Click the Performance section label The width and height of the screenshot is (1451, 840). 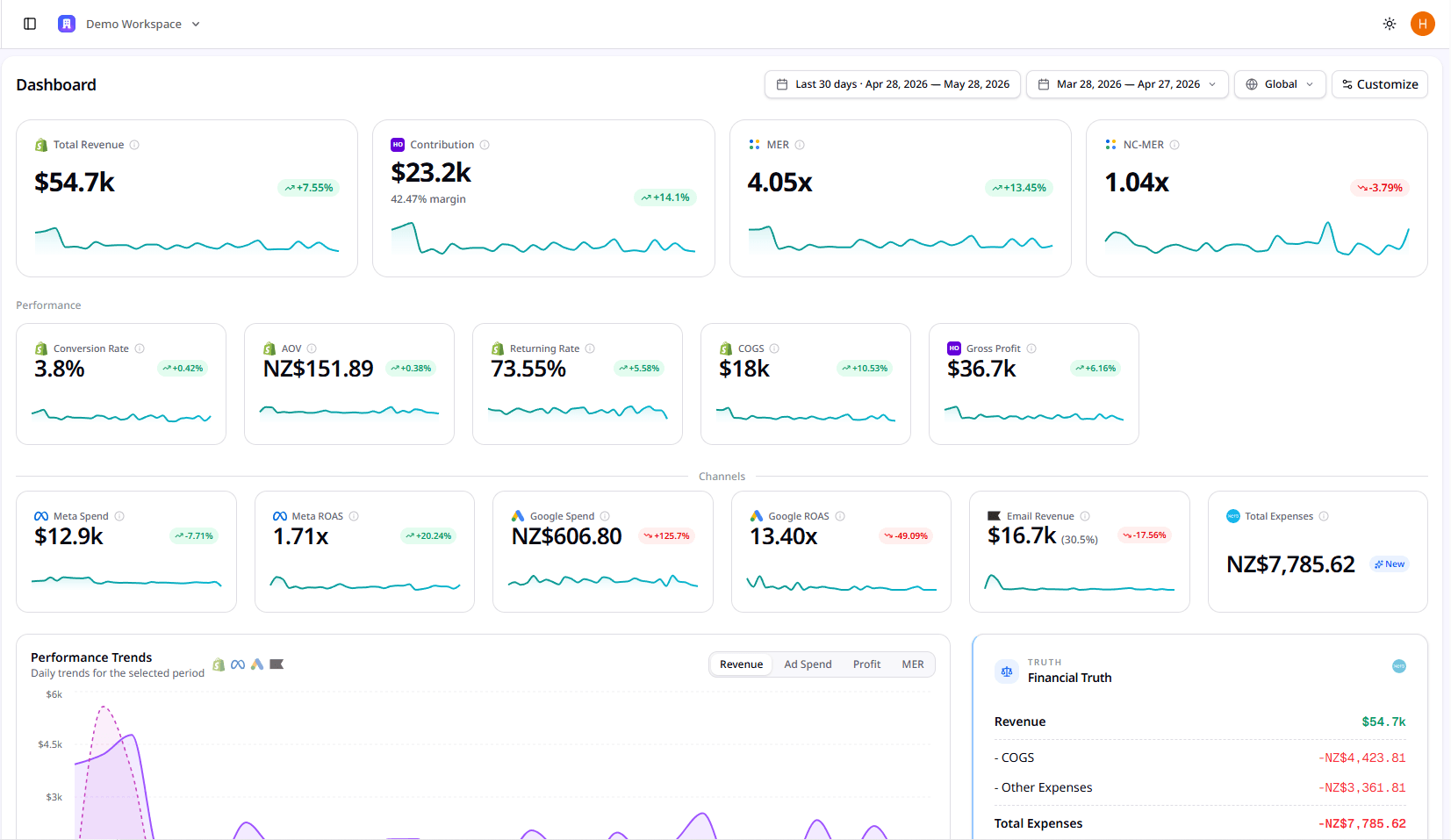[x=48, y=305]
